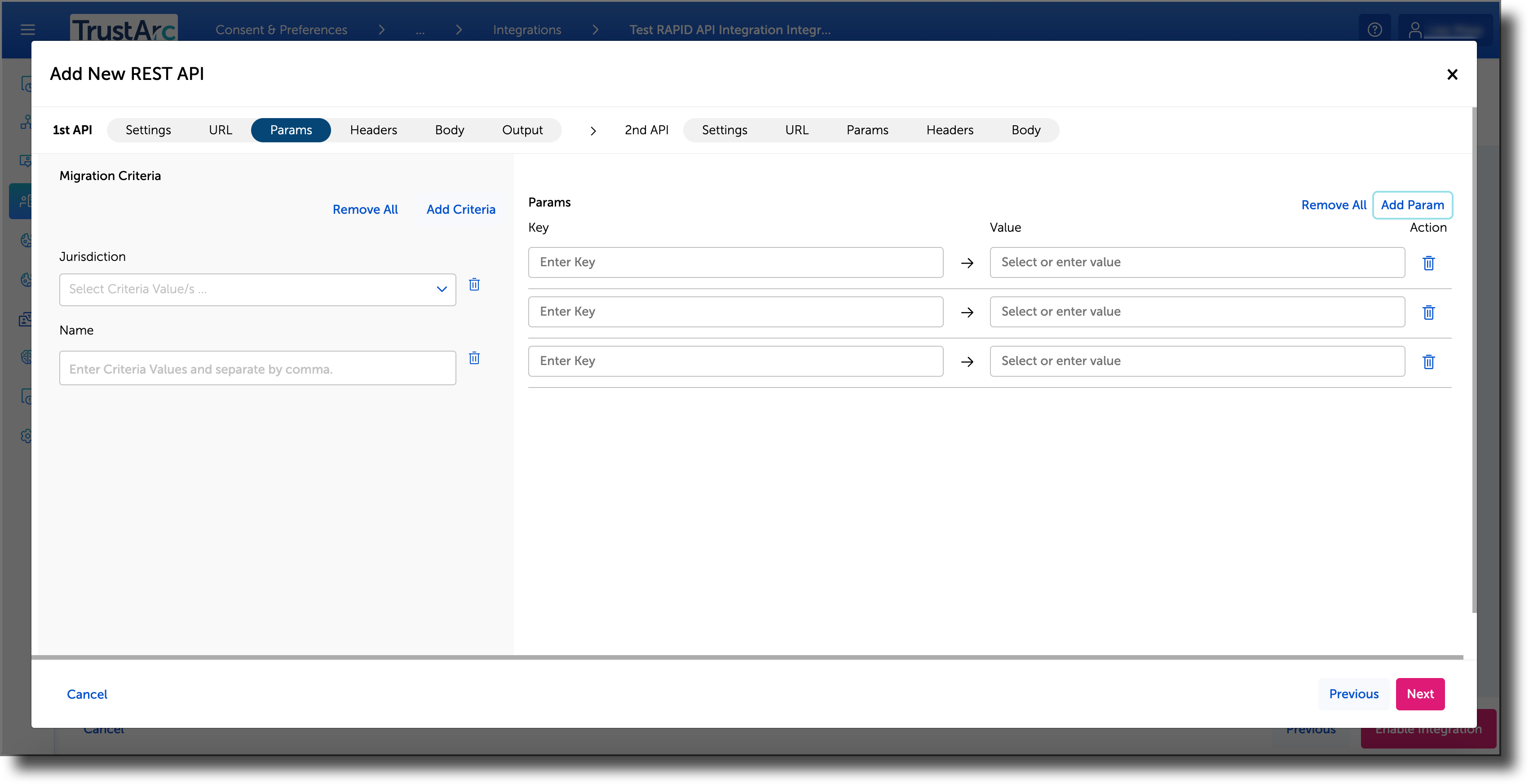Select the settings gear icon in the sidebar
The image size is (1529, 784).
pyautogui.click(x=27, y=436)
